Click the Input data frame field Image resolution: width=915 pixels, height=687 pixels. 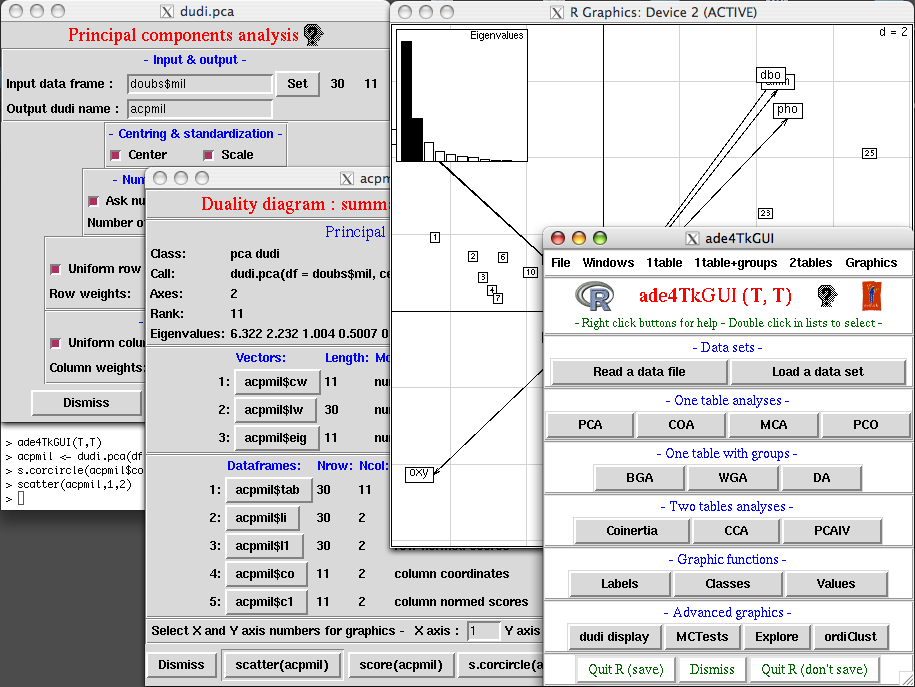(x=200, y=84)
